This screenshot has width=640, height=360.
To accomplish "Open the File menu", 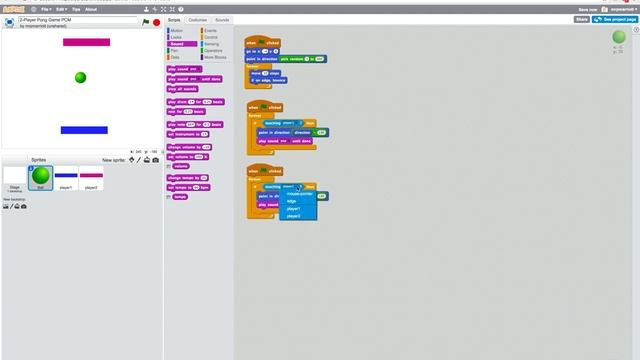I will pos(46,9).
